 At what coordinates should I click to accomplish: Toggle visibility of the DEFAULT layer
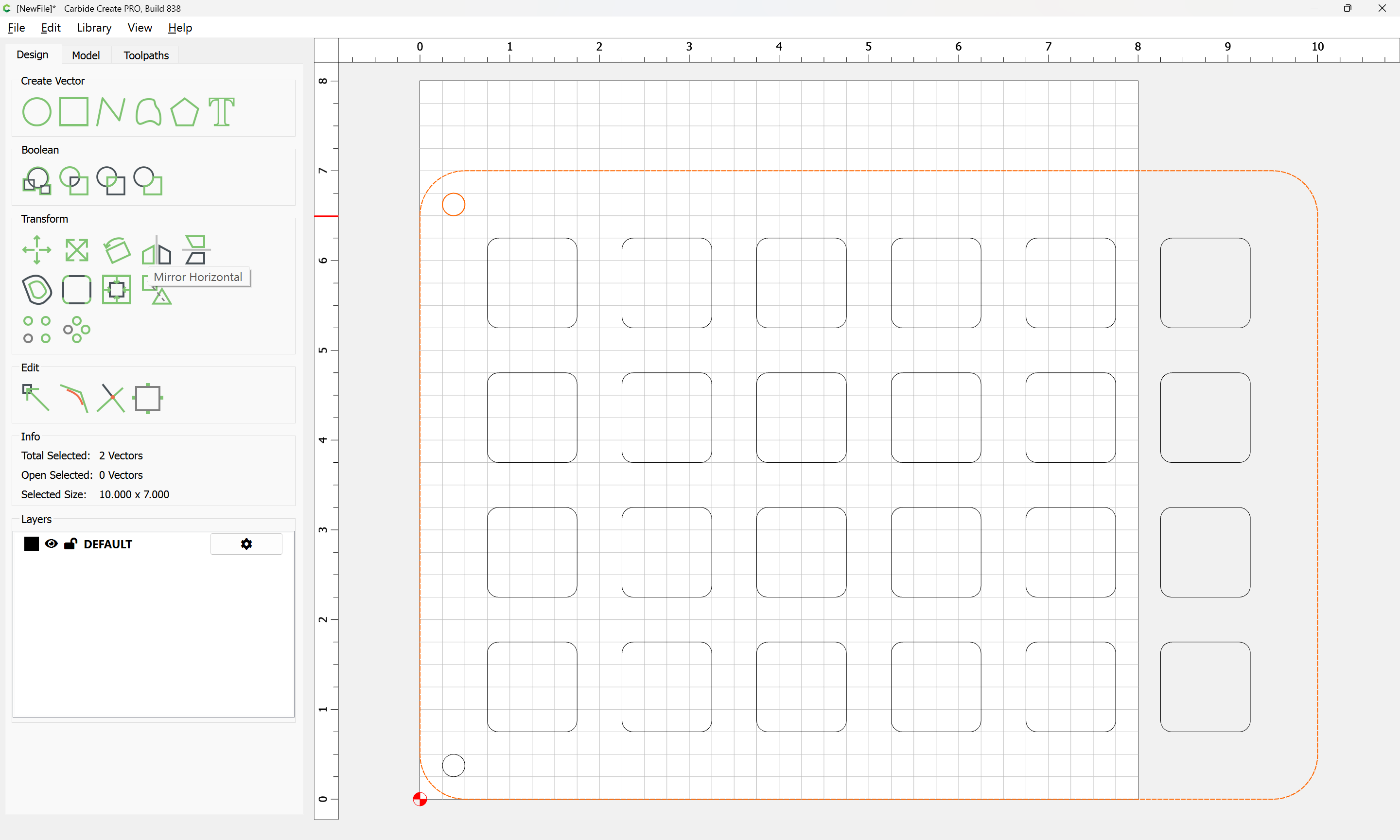tap(52, 543)
